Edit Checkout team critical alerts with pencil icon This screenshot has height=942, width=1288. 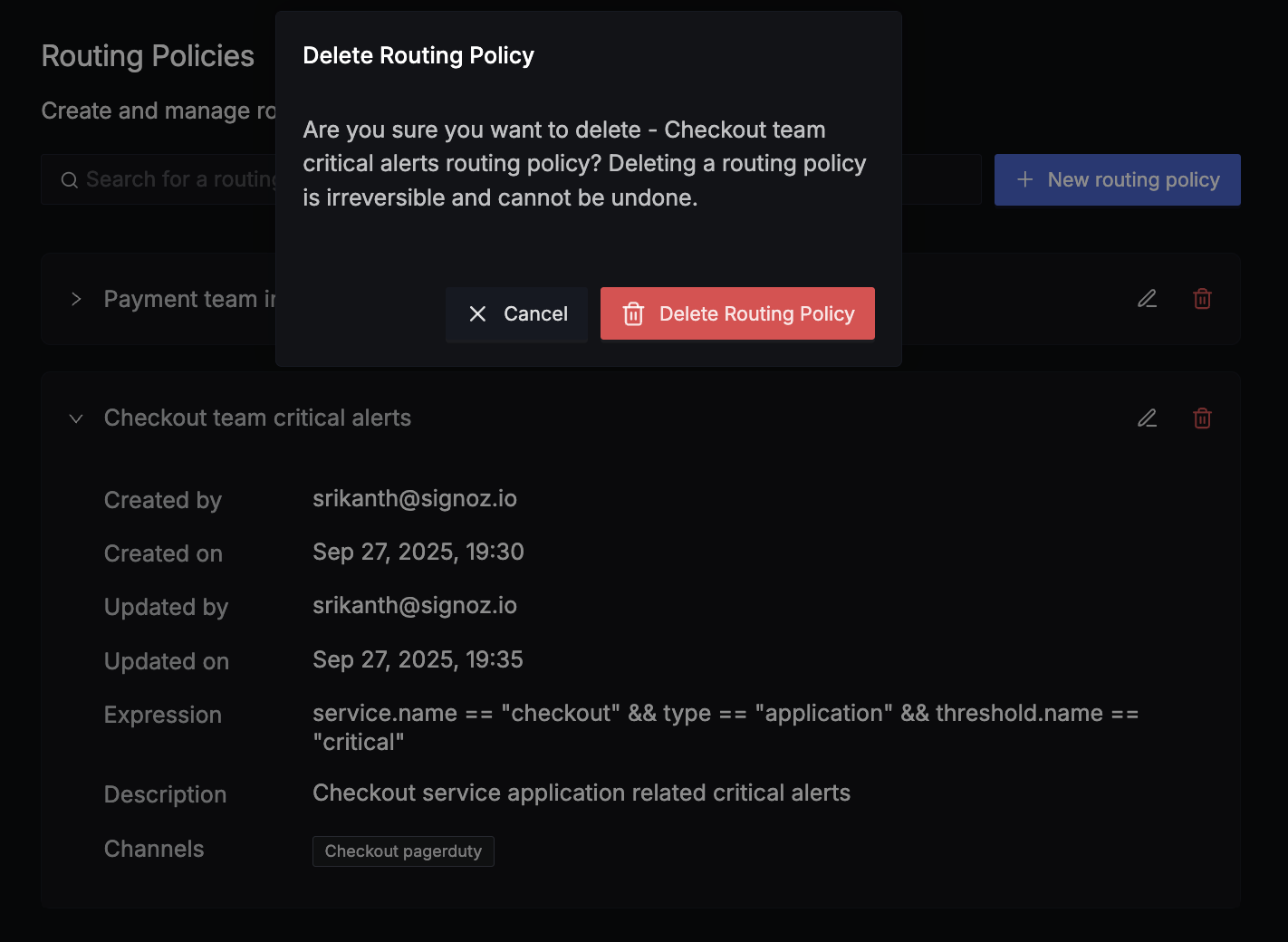point(1147,418)
